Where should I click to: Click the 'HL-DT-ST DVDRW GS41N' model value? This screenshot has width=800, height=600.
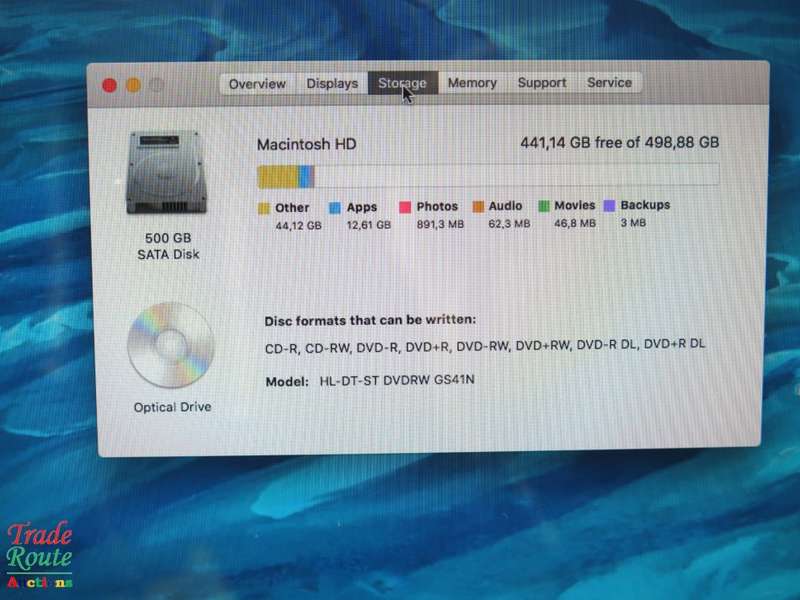tap(397, 381)
